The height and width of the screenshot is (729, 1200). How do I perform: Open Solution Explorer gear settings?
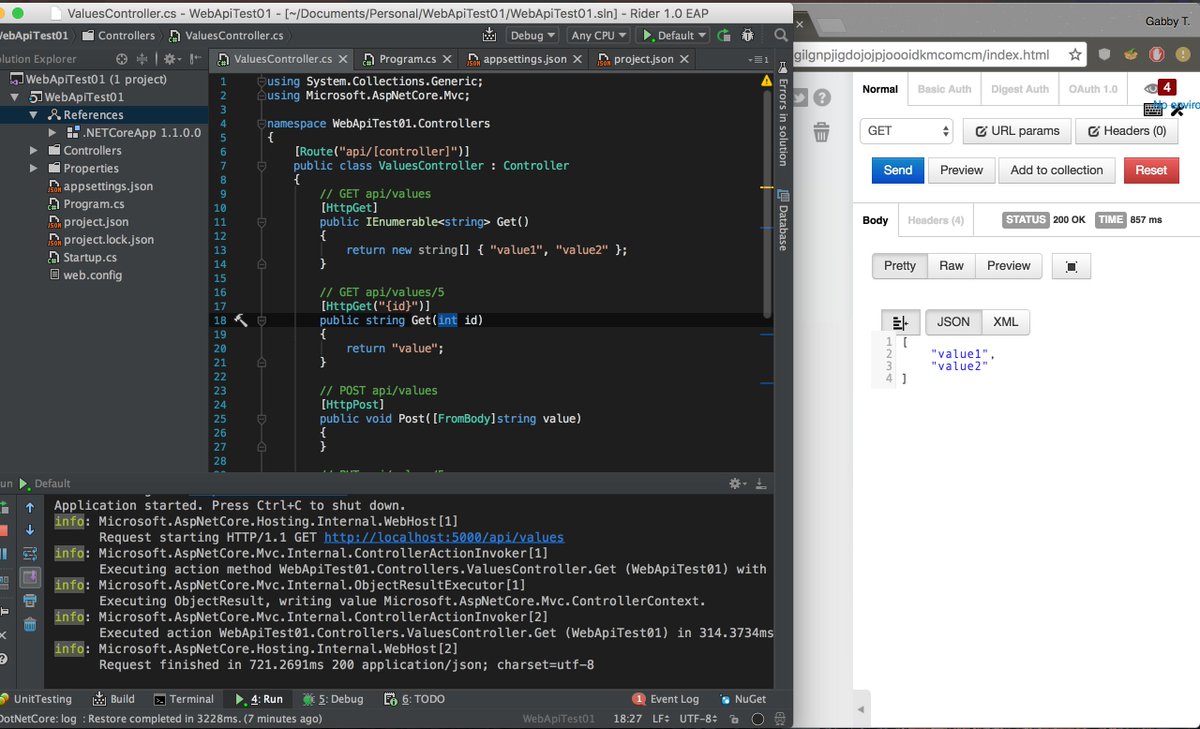(172, 60)
